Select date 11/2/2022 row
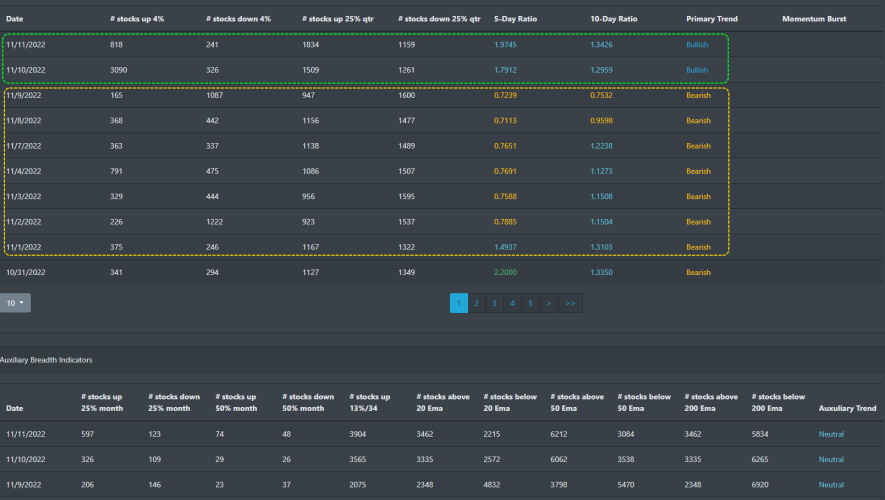Viewport: 885px width, 500px height. (x=24, y=222)
